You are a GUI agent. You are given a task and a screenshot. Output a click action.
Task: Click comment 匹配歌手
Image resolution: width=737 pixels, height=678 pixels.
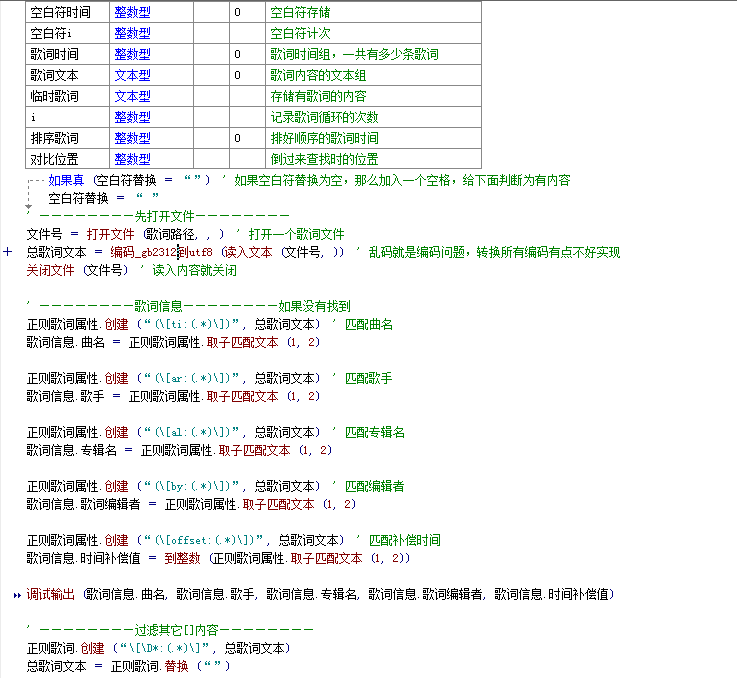tap(369, 378)
